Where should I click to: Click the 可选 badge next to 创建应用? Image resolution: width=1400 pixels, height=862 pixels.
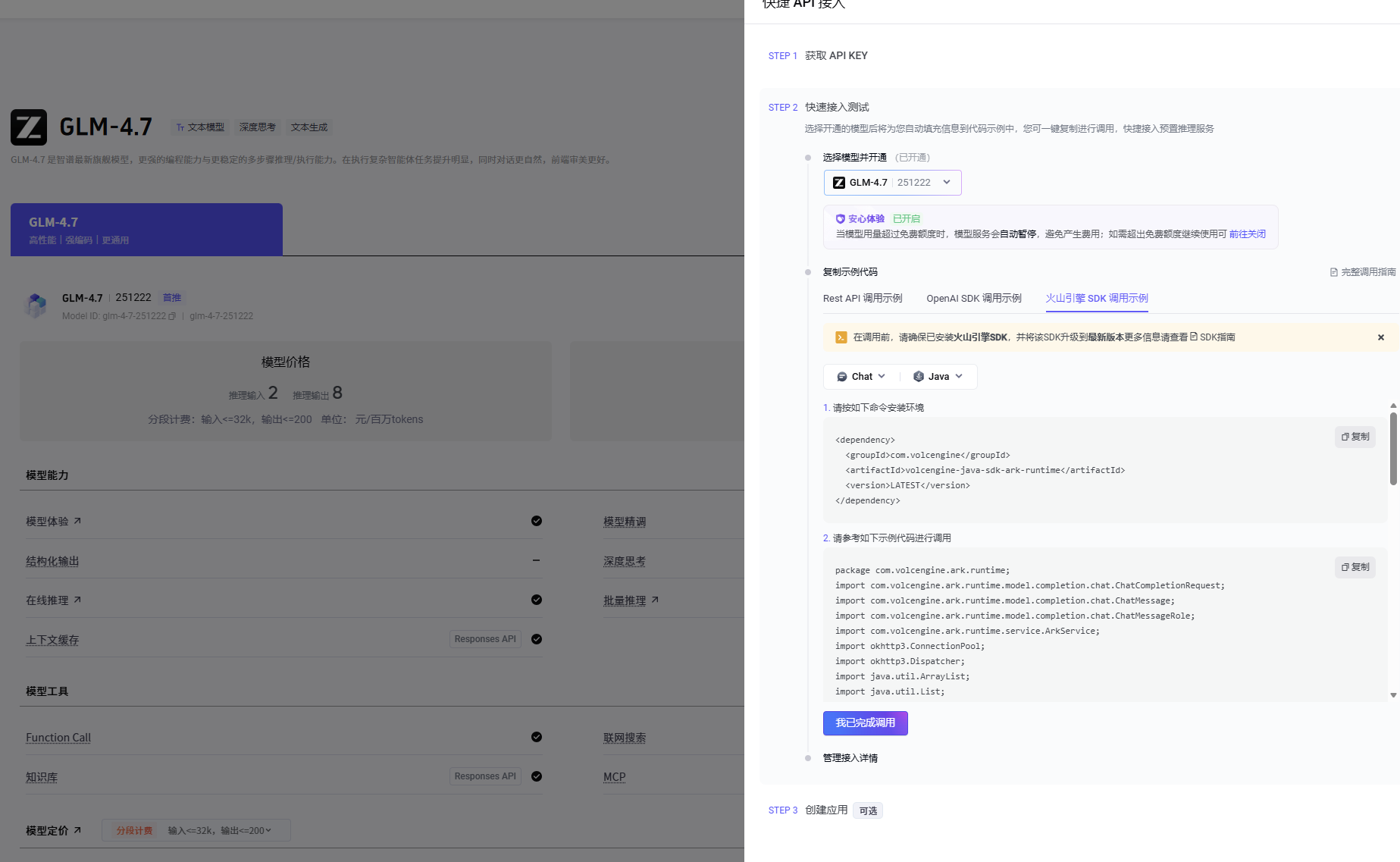[x=868, y=811]
